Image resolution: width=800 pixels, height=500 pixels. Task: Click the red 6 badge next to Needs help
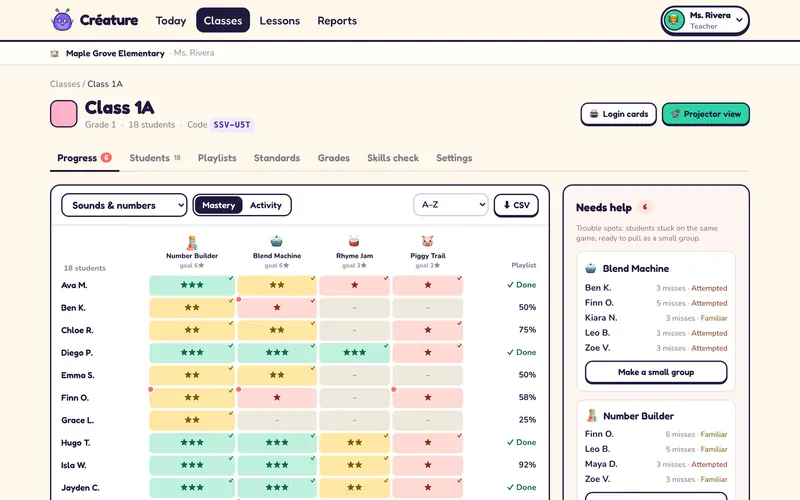tap(645, 207)
